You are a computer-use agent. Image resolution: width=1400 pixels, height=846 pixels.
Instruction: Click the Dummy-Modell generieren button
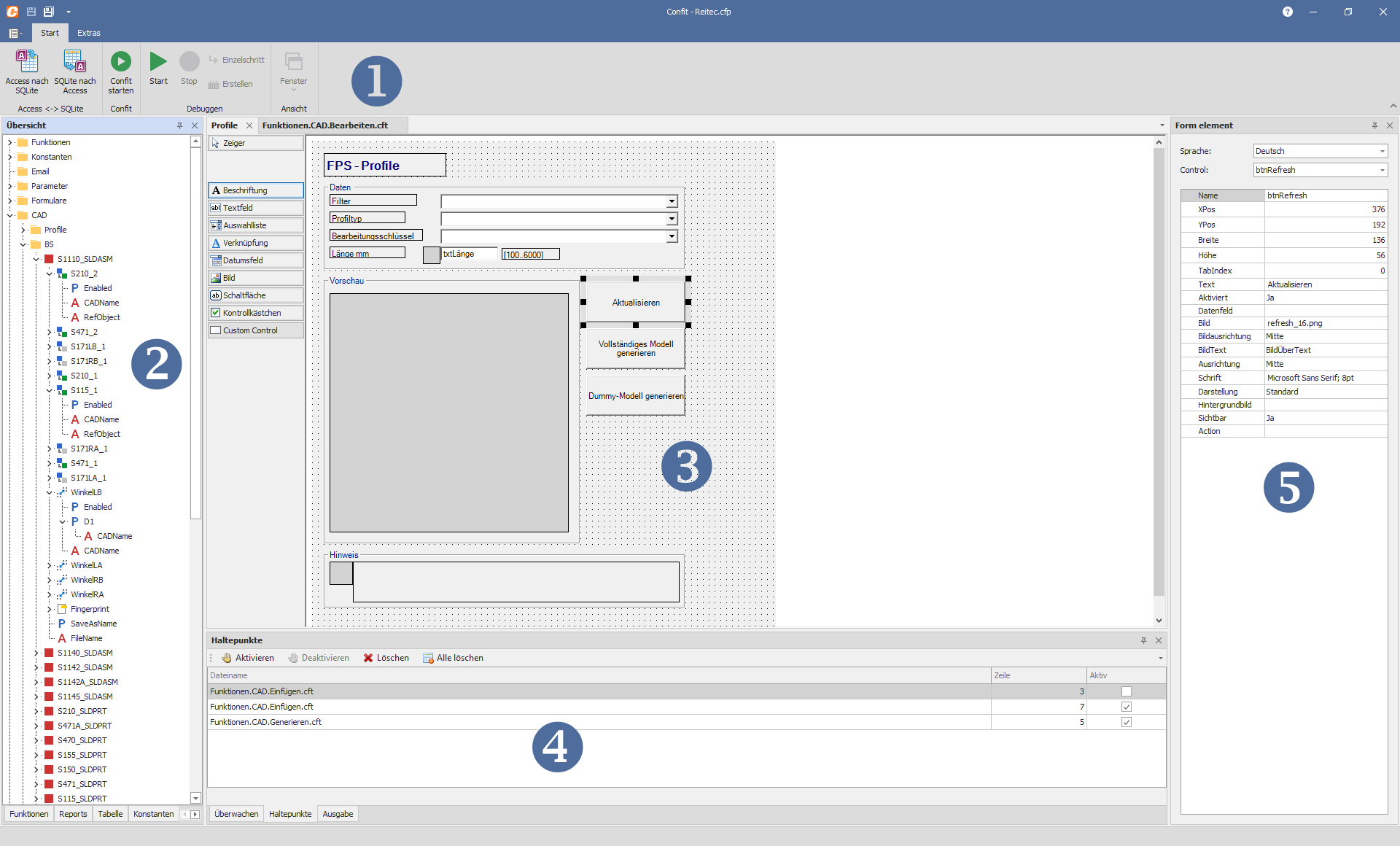(636, 396)
